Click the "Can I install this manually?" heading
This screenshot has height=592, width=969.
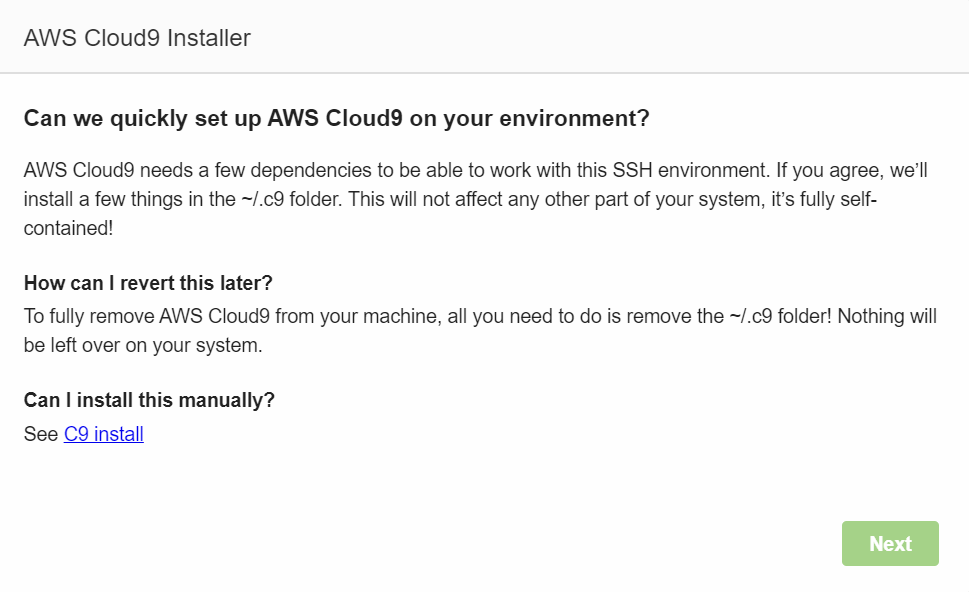(x=149, y=401)
